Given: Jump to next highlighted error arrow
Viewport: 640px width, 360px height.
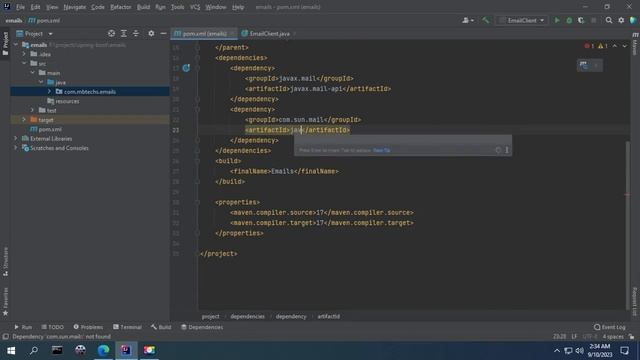Looking at the screenshot, I should click(624, 46).
